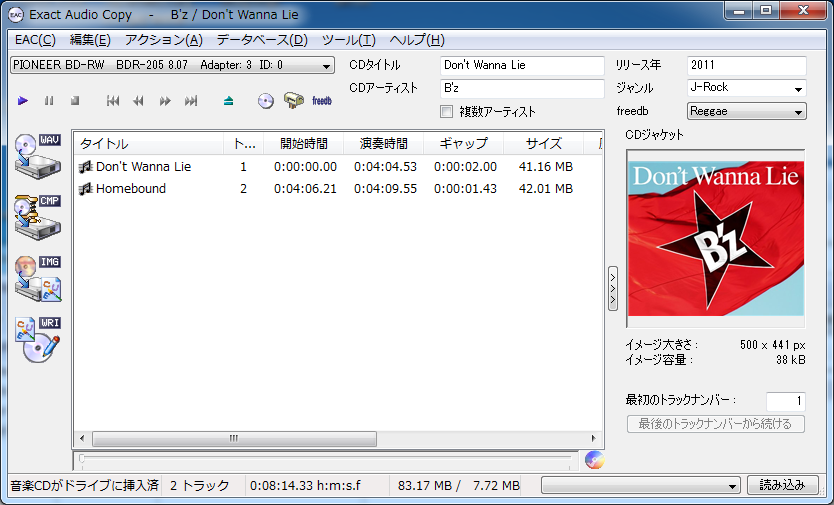Click the music note icon for Homebound
The width and height of the screenshot is (834, 505).
[85, 189]
